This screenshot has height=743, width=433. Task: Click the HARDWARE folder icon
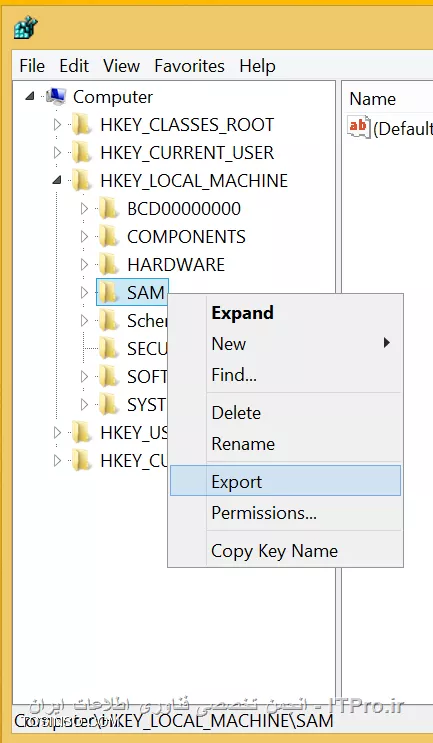[x=108, y=265]
